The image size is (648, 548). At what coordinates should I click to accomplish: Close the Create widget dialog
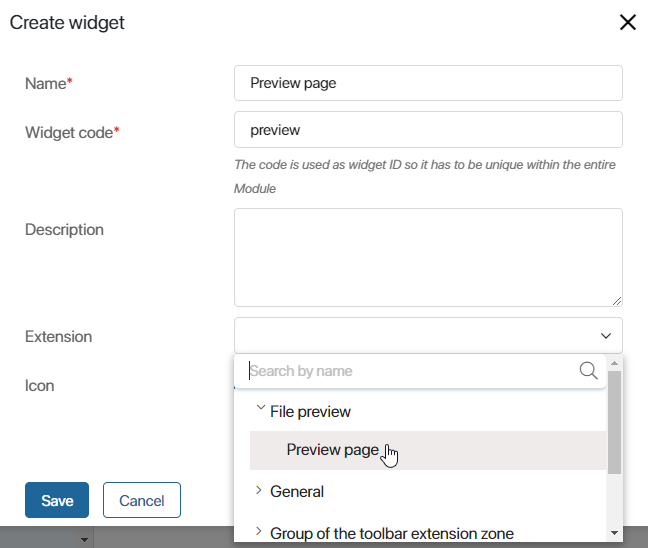[627, 22]
